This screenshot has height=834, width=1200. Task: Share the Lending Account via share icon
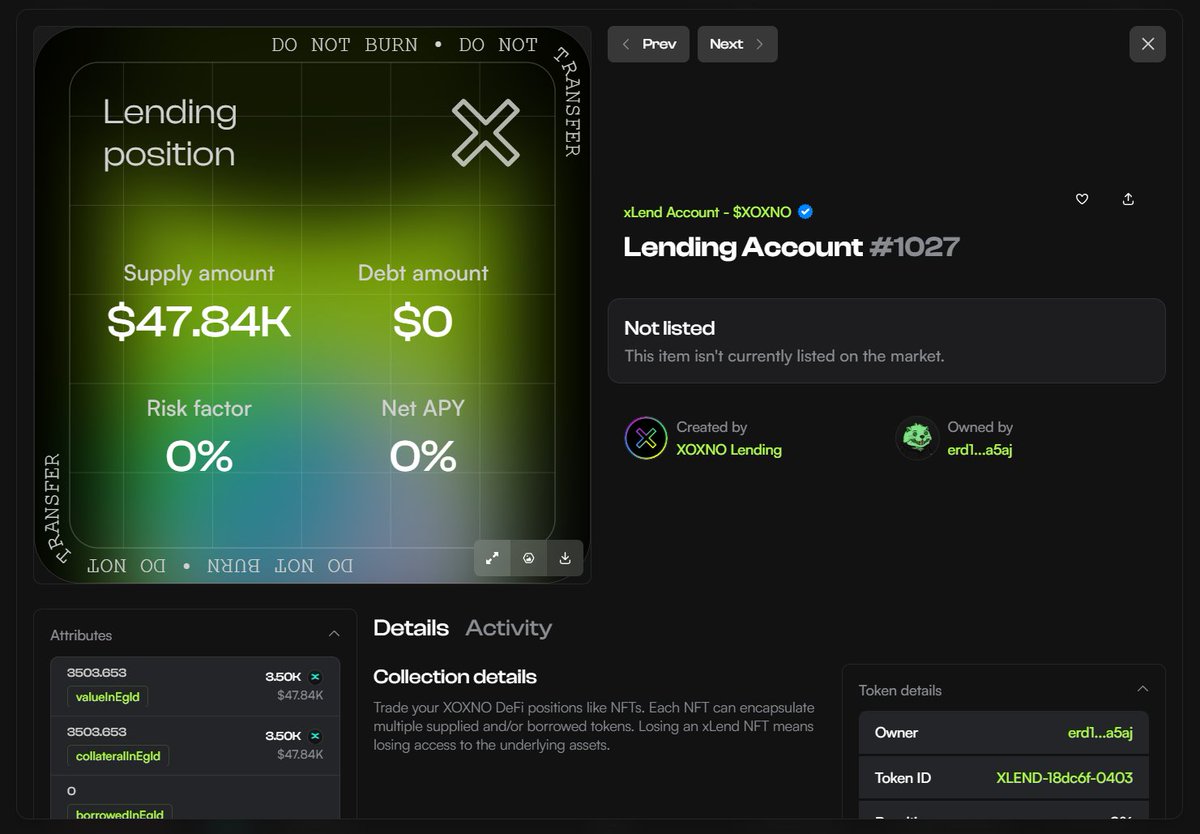click(1128, 199)
